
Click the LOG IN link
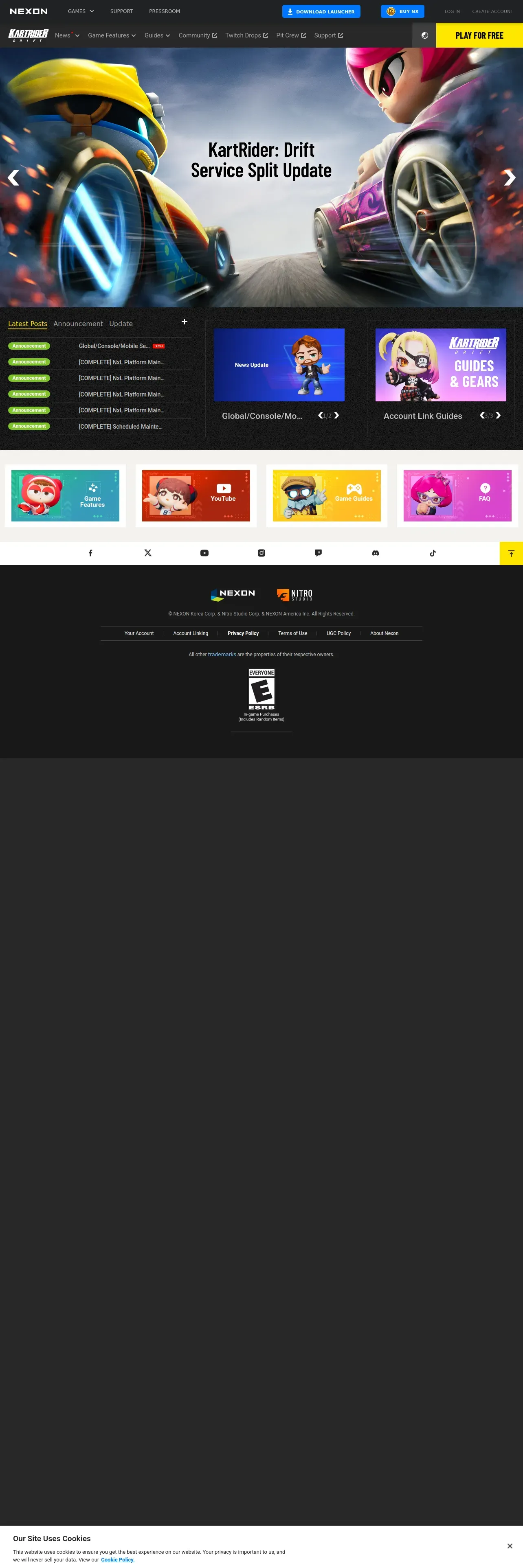[x=452, y=11]
